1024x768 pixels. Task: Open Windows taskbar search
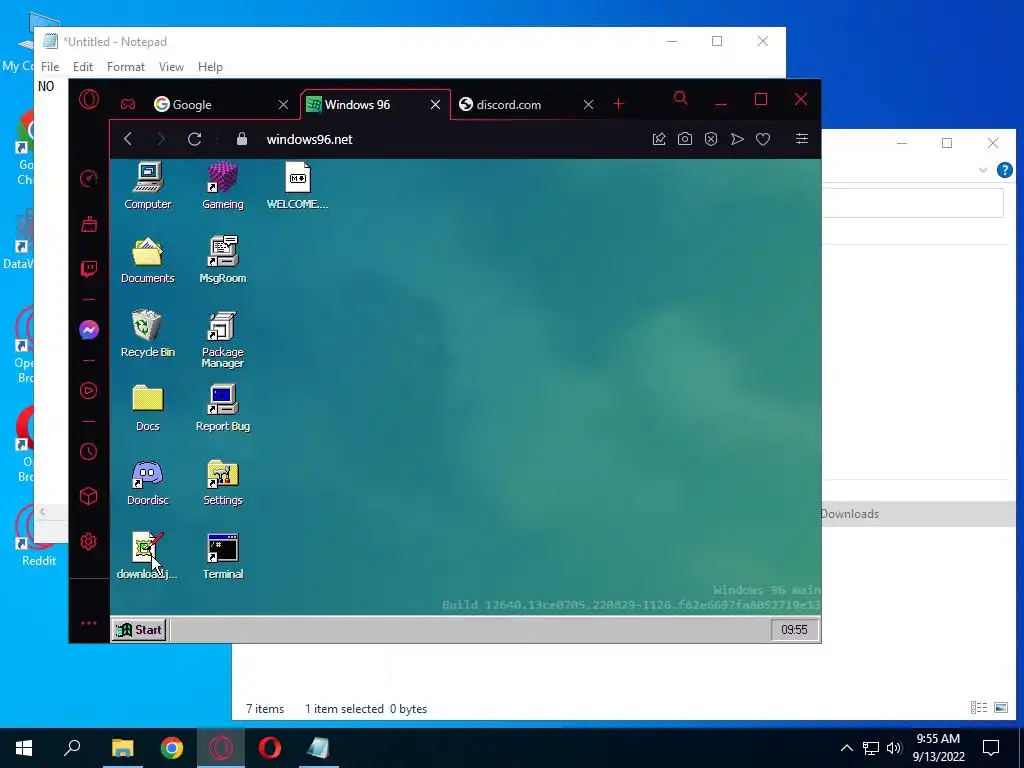click(x=72, y=748)
